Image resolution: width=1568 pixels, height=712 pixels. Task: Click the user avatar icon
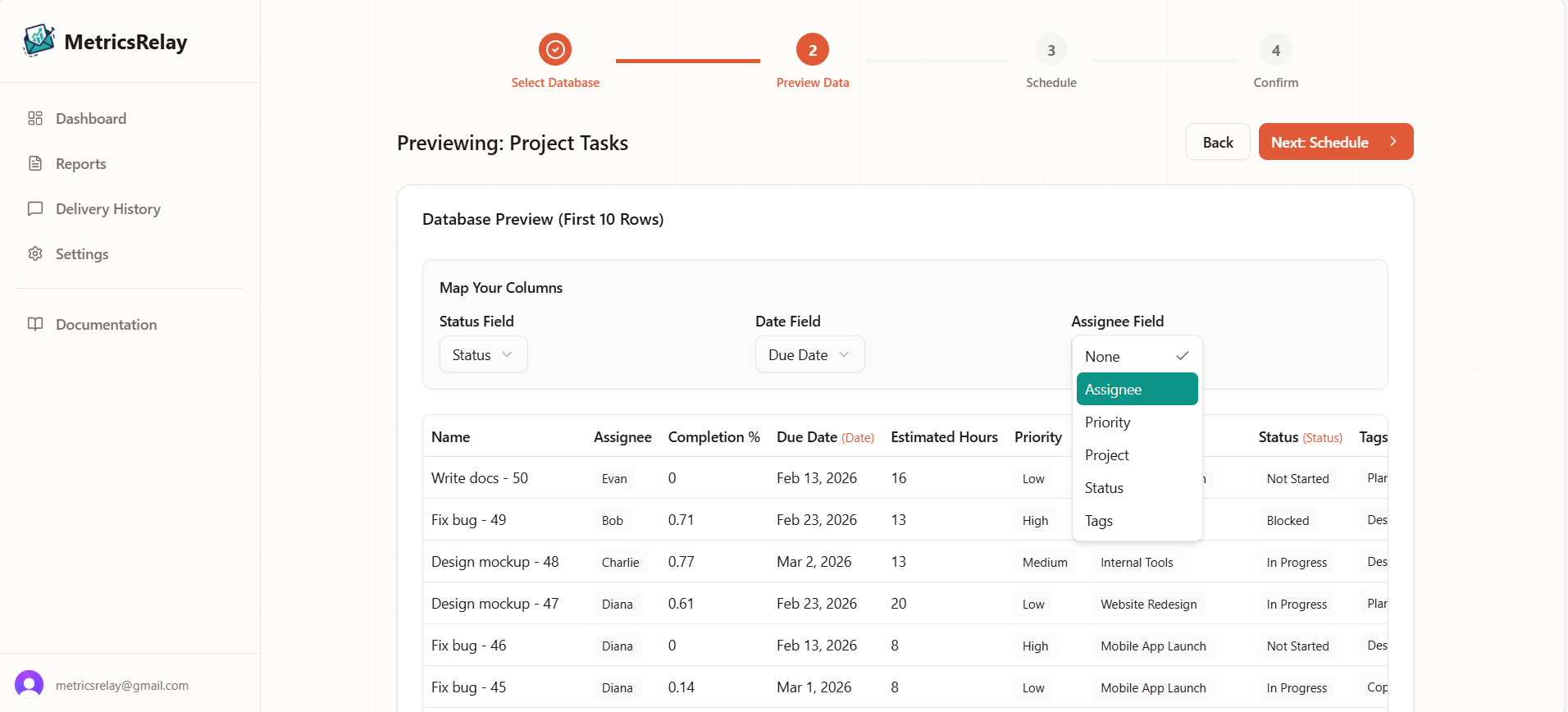click(x=30, y=685)
